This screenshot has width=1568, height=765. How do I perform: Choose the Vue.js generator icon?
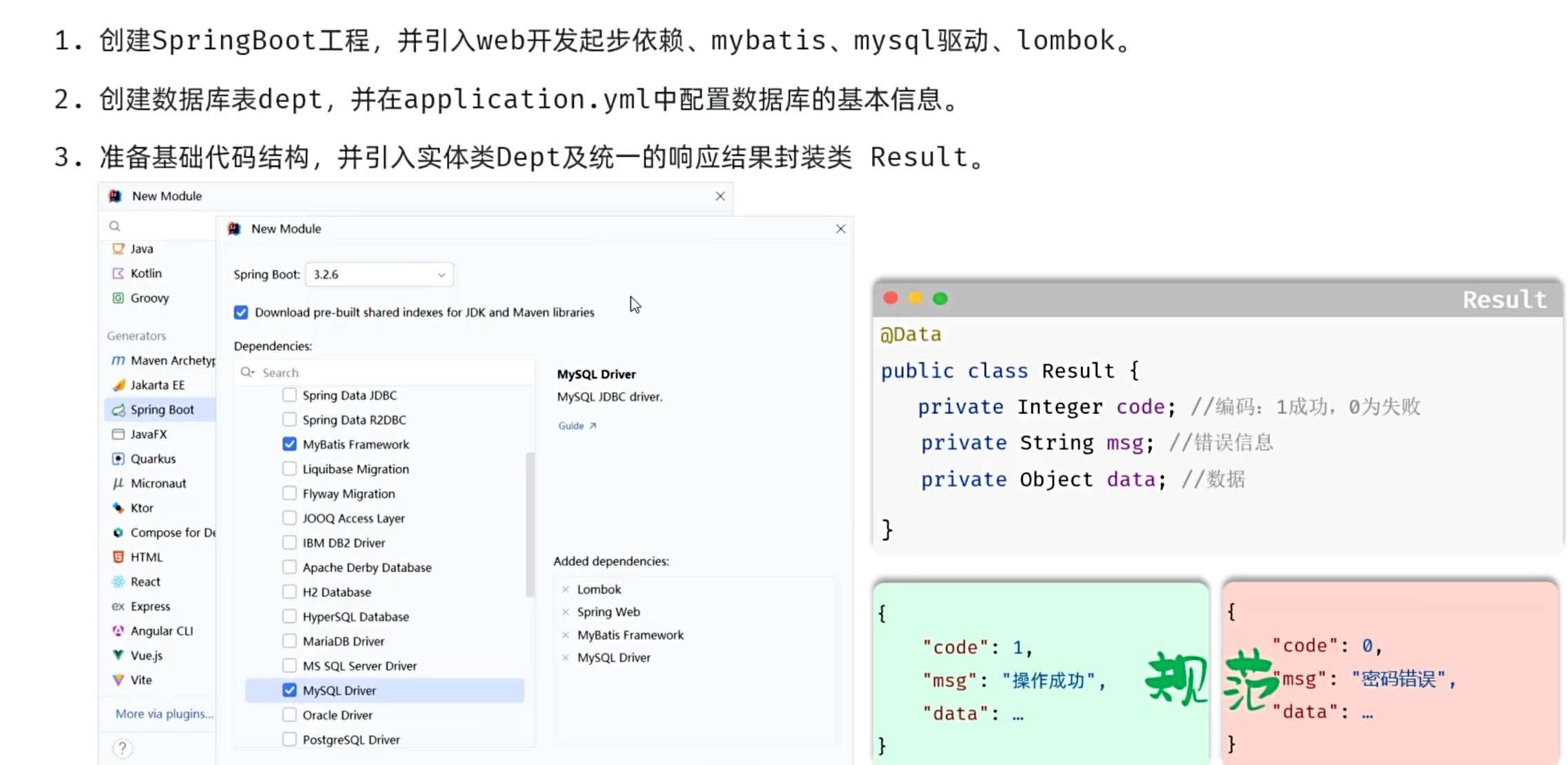pyautogui.click(x=118, y=655)
